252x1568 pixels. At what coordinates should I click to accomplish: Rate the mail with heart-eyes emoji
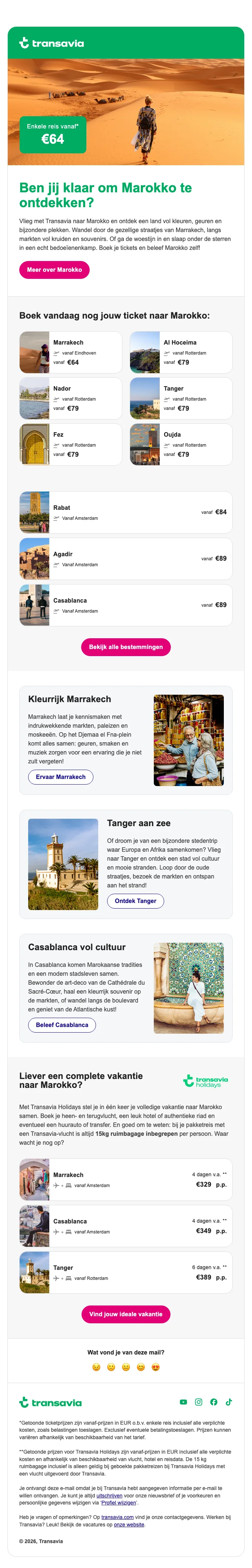coord(155,1367)
